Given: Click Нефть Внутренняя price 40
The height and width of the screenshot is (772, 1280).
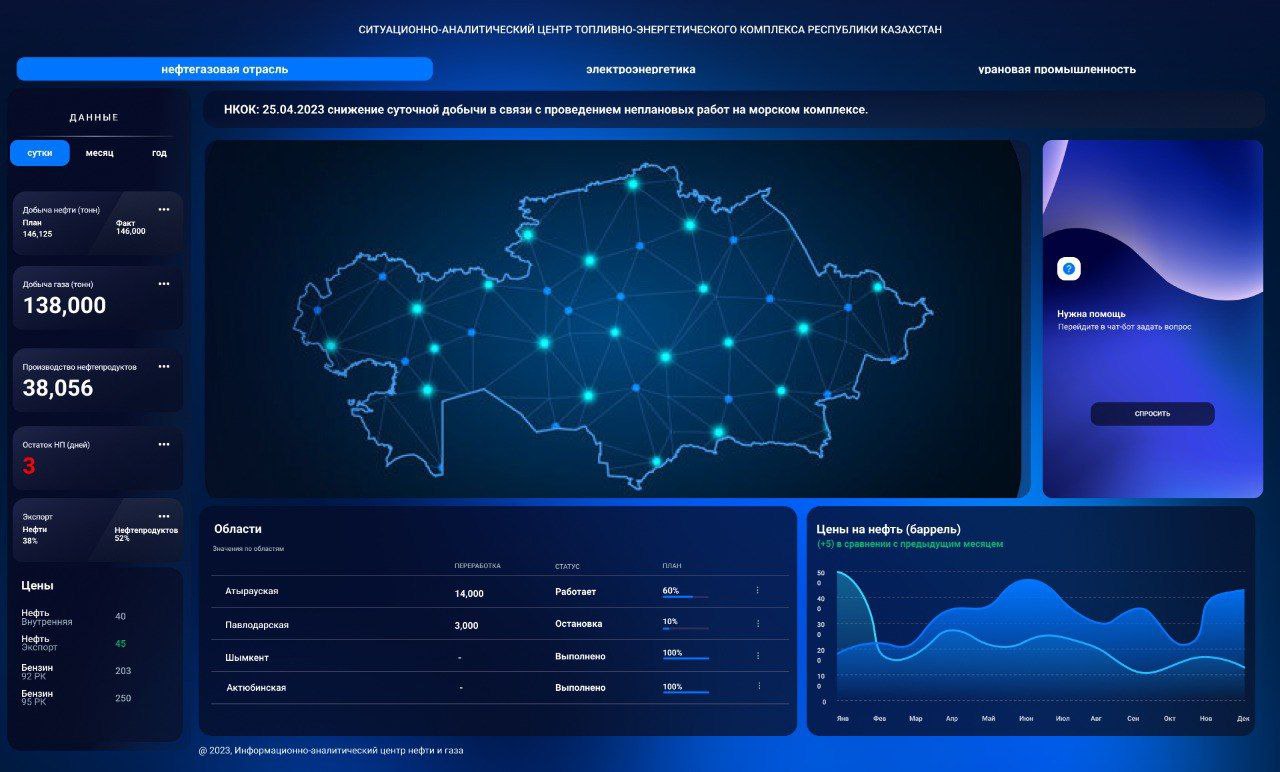Looking at the screenshot, I should coord(121,616).
